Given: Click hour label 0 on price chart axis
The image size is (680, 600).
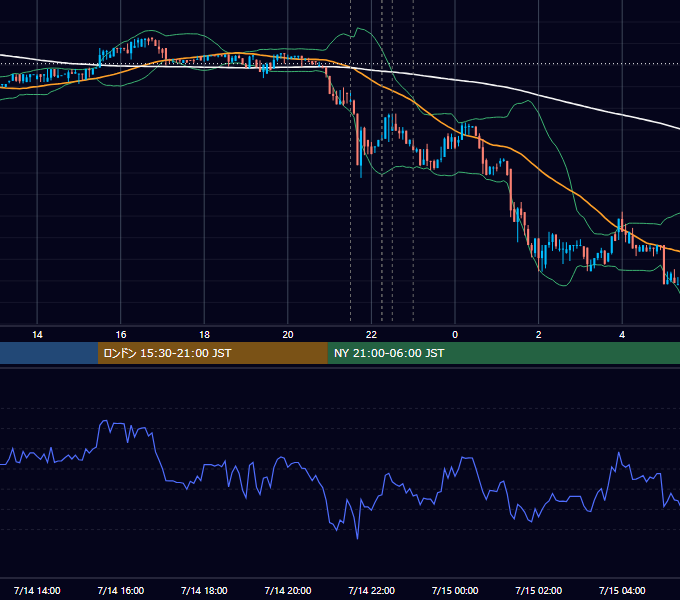Looking at the screenshot, I should (455, 335).
